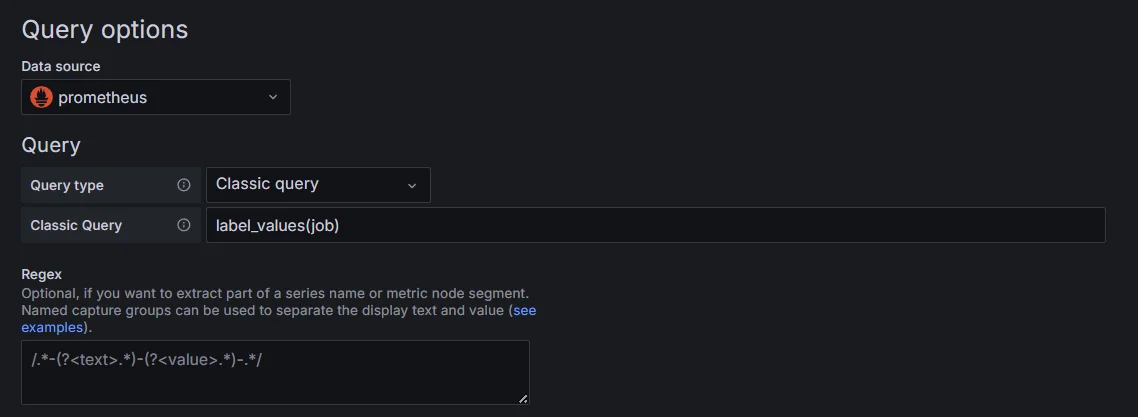Screen dimensions: 1138x417
Task: Click the info icon beside Classic Query
Action: point(184,225)
